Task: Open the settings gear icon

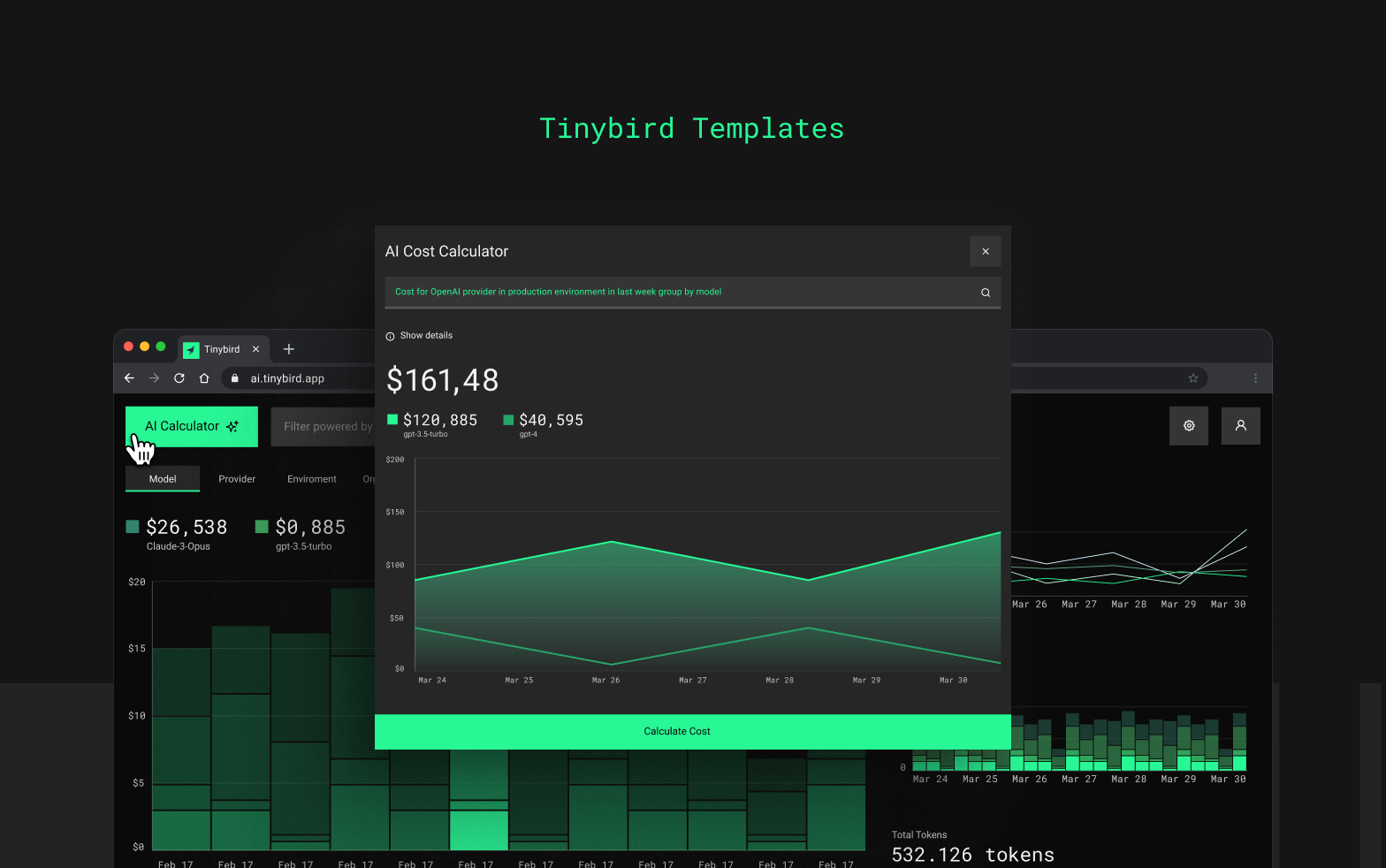Action: coord(1189,426)
